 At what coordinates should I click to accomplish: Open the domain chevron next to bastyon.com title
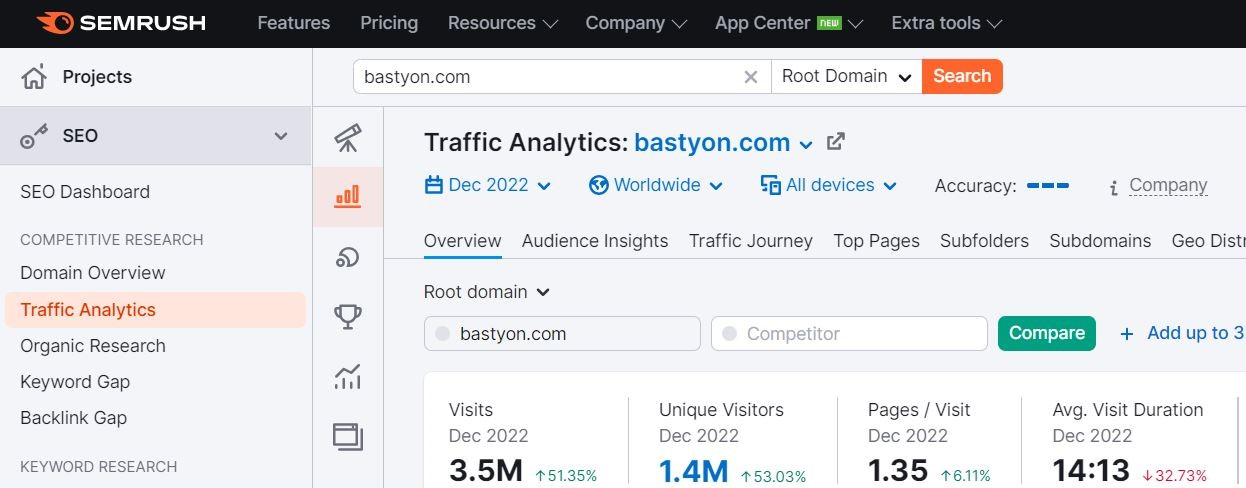(x=806, y=144)
